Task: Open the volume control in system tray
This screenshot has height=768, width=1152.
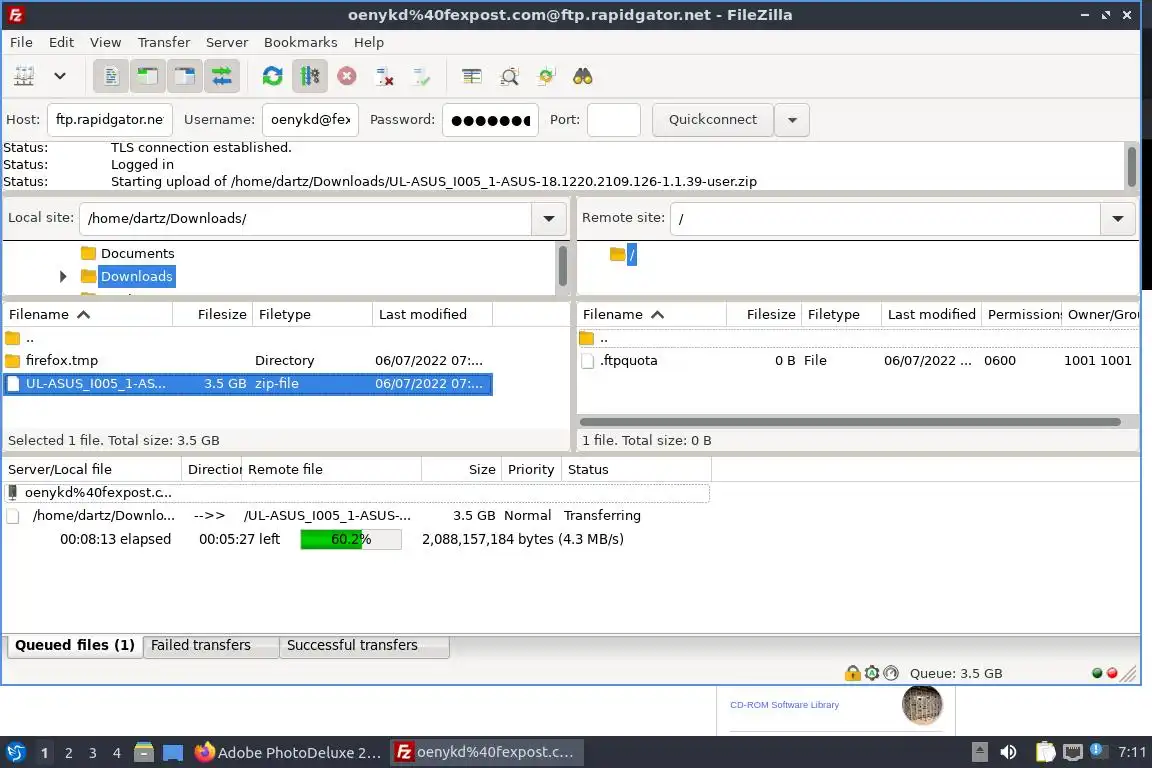Action: point(1009,752)
